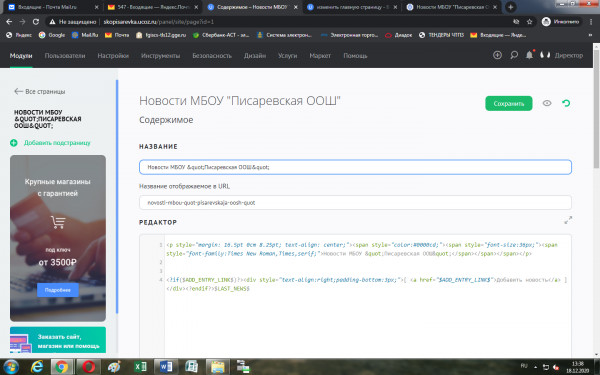Reload the page

point(36,22)
